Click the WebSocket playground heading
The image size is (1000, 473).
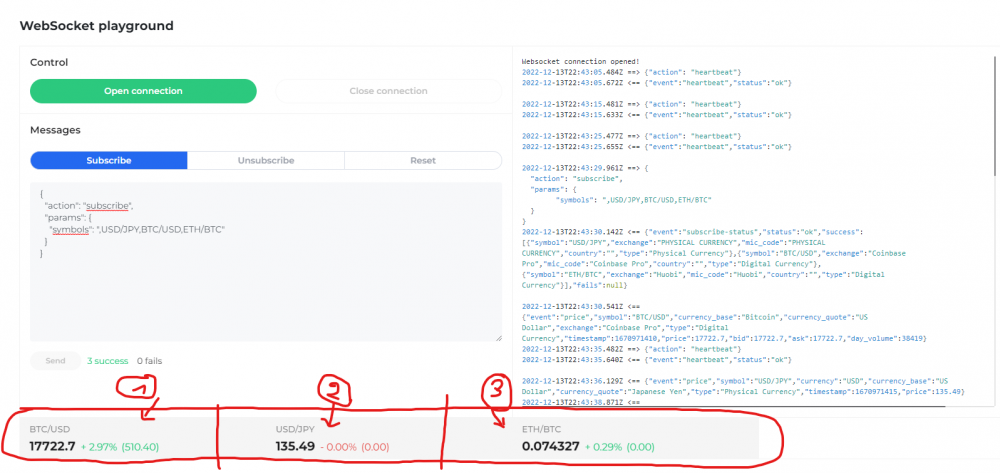96,26
